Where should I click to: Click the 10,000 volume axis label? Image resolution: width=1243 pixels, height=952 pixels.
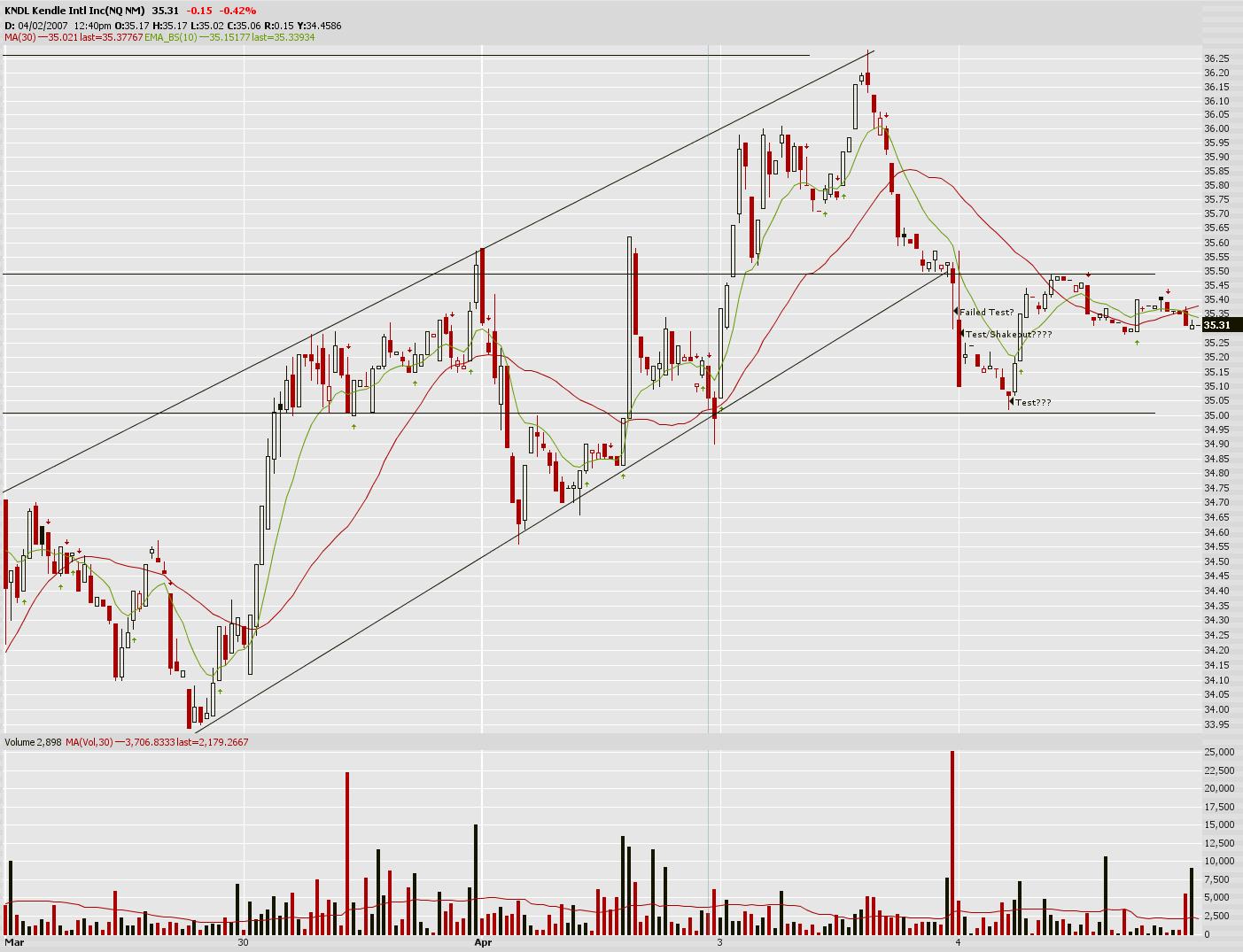pyautogui.click(x=1220, y=862)
